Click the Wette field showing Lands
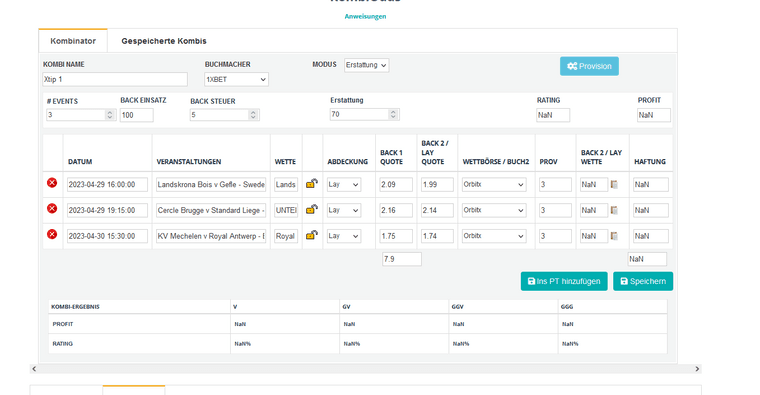760x395 pixels. (x=286, y=184)
